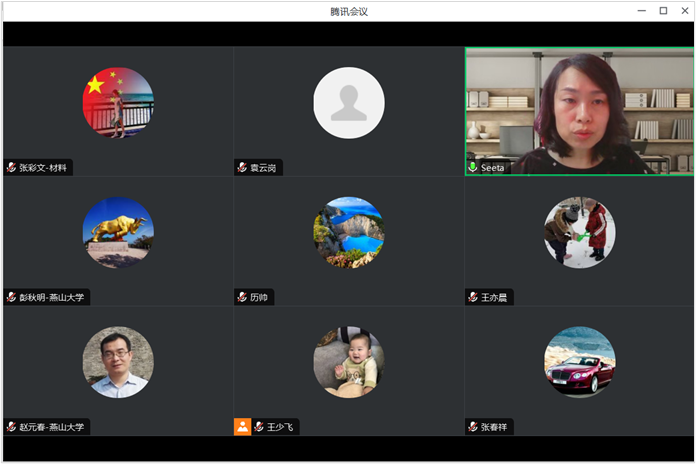This screenshot has width=696, height=464.
Task: Select golden bull avatar of 彭秋明-燕山大学
Action: pyautogui.click(x=118, y=232)
